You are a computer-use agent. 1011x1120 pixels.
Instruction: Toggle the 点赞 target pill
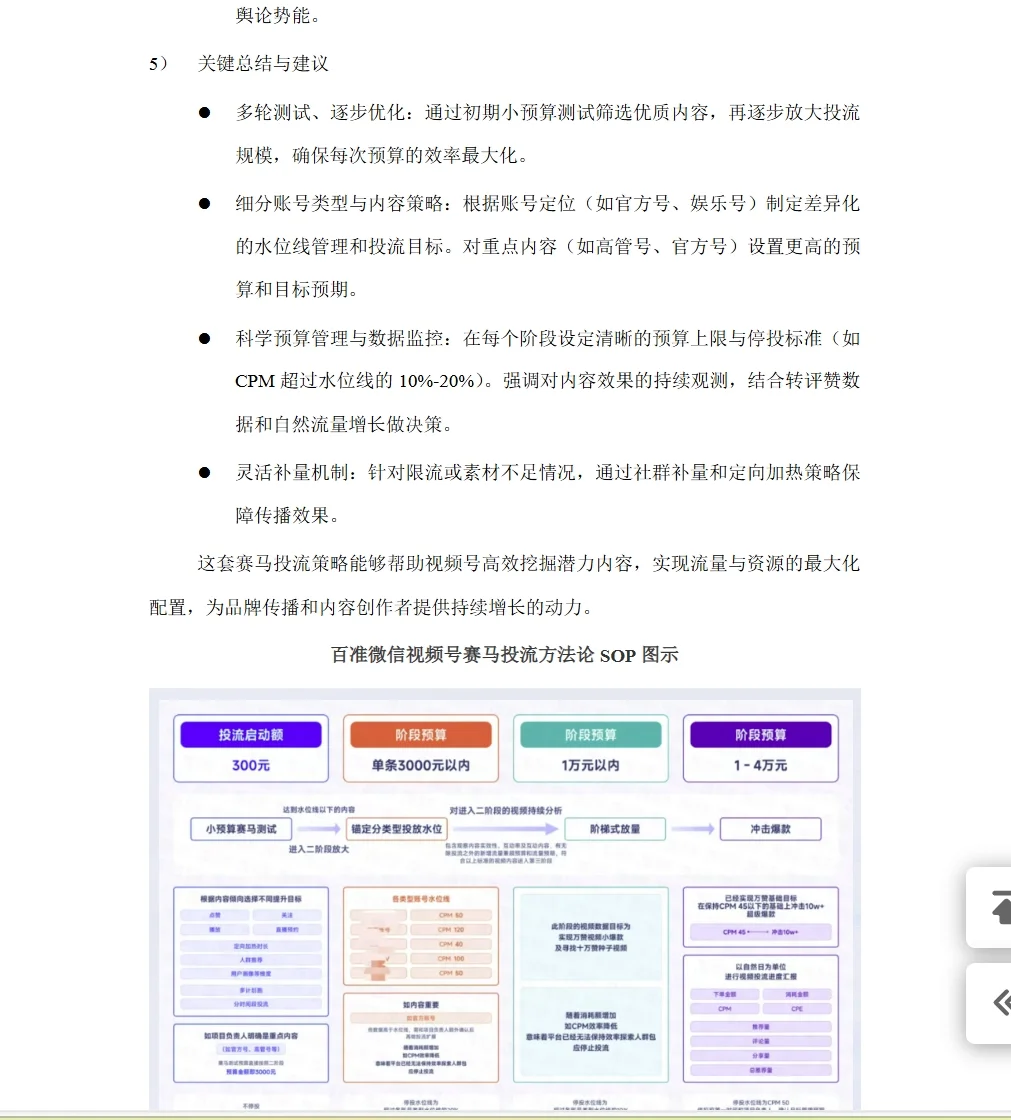coord(216,915)
